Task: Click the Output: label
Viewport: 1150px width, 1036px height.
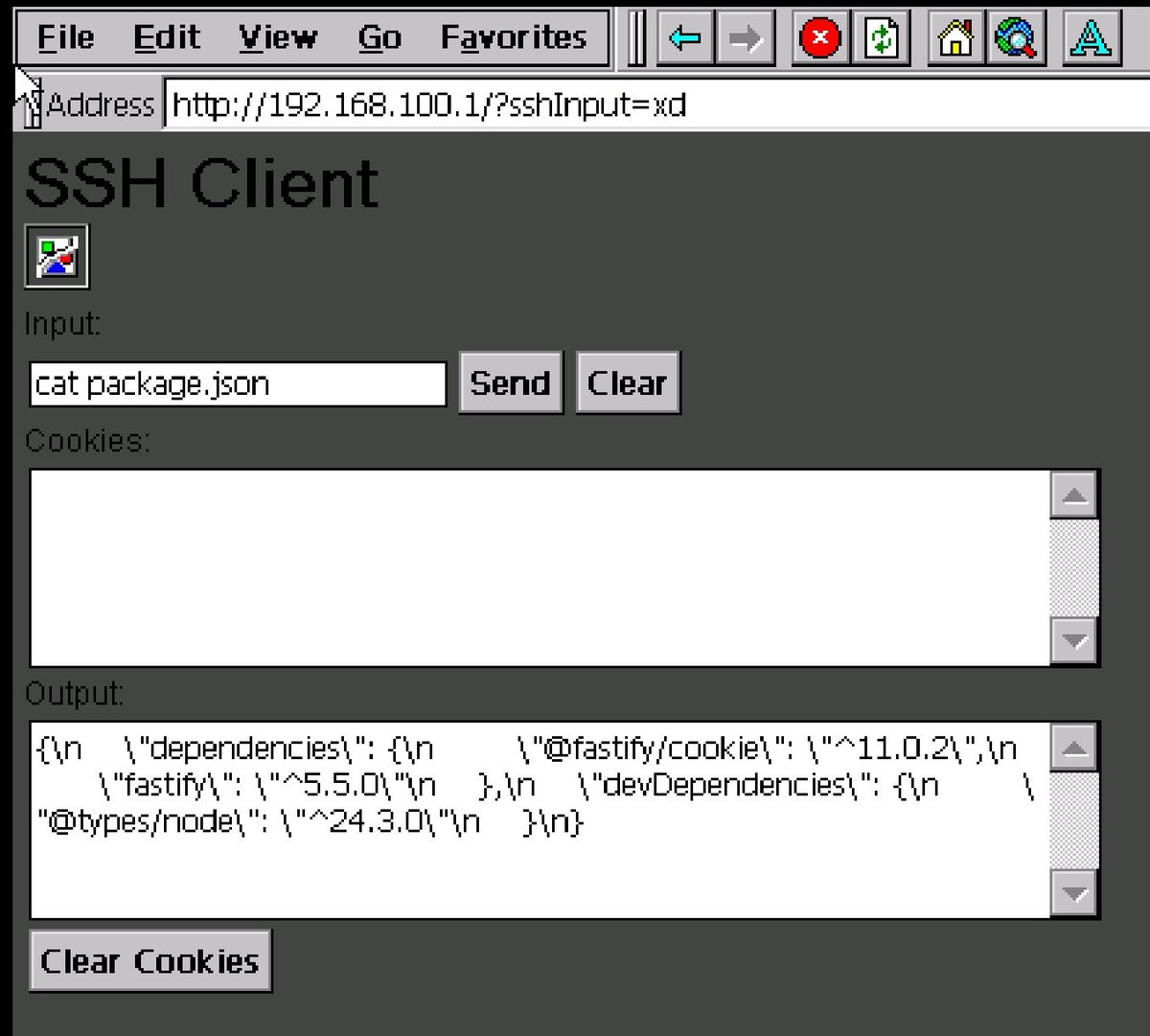Action: click(x=75, y=693)
